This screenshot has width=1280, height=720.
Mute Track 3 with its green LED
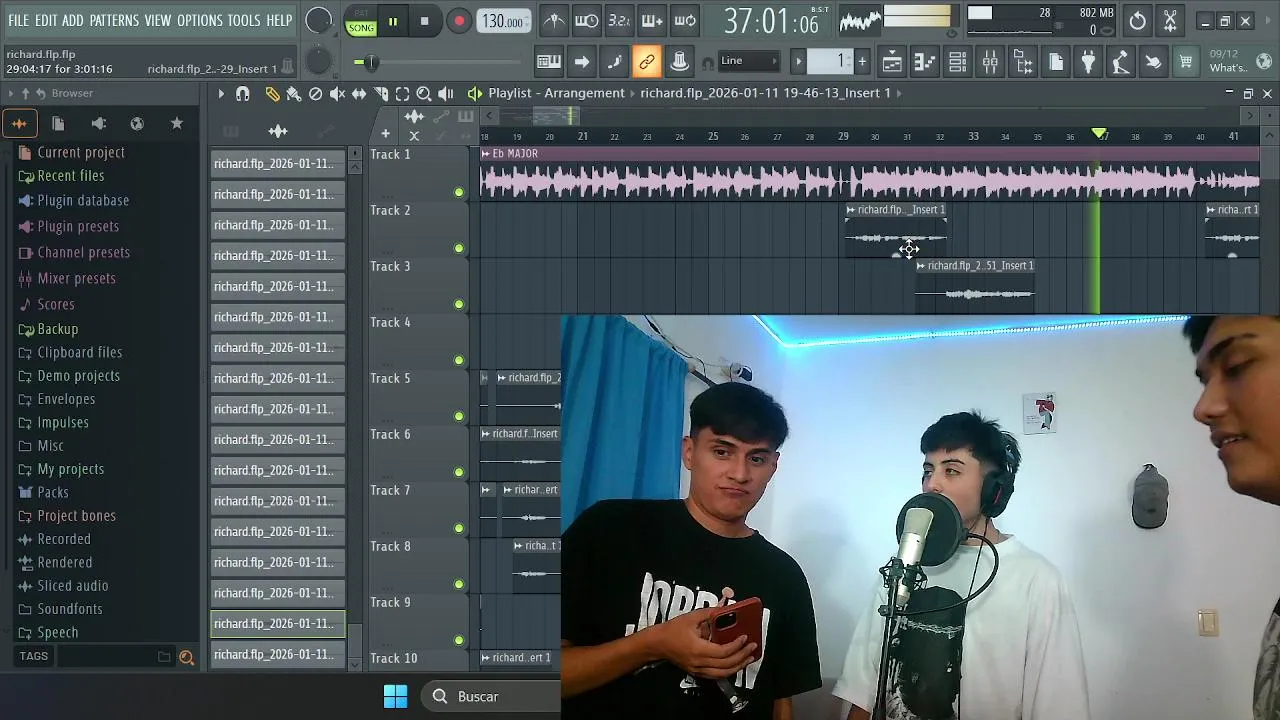click(x=459, y=304)
